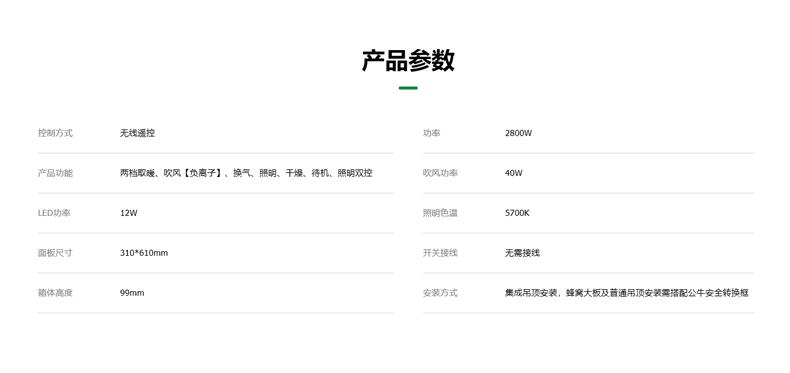This screenshot has width=790, height=373.
Task: Click the 99mm box height value
Action: 132,293
